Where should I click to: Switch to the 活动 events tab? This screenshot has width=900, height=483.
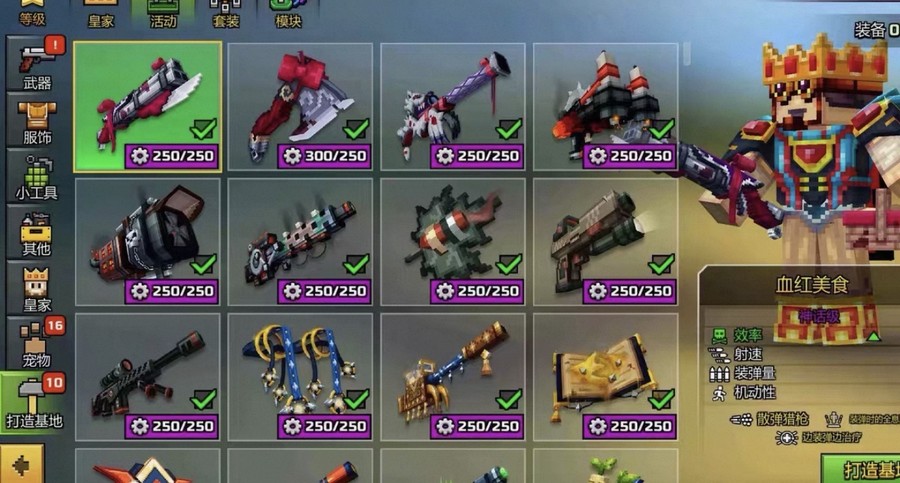(162, 14)
